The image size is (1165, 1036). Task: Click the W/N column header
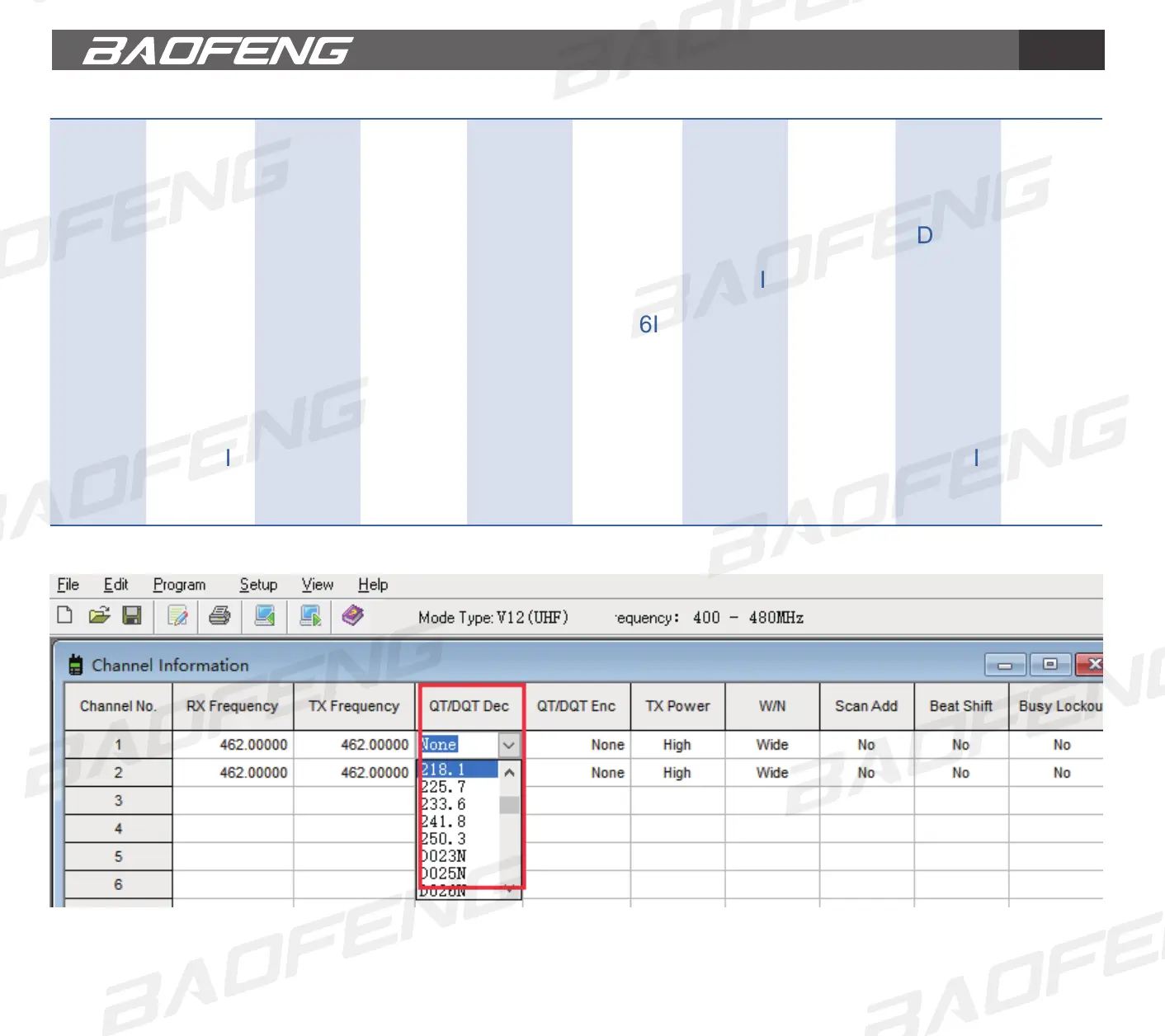(772, 706)
